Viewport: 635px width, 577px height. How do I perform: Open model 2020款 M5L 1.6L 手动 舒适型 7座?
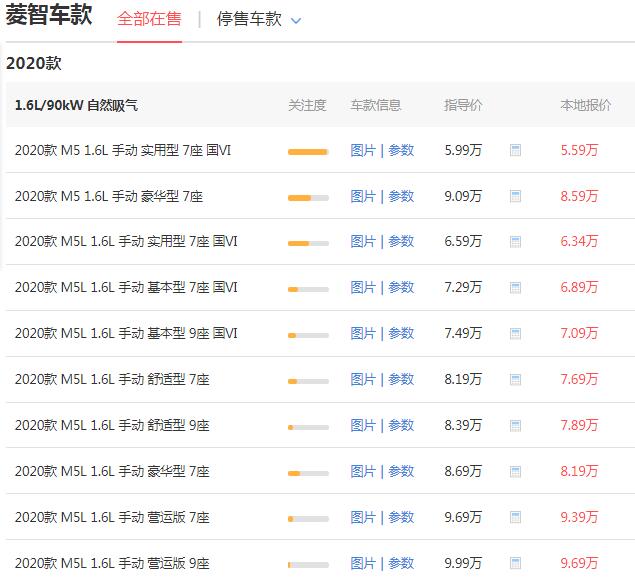coord(112,379)
